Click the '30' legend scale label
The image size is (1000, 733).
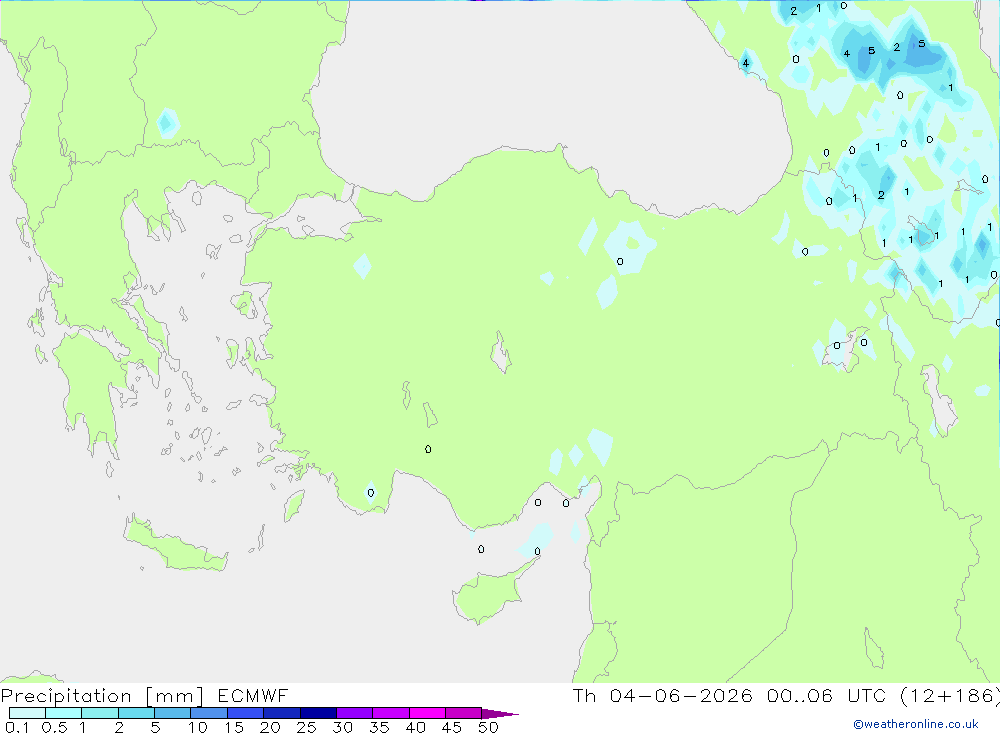click(343, 727)
